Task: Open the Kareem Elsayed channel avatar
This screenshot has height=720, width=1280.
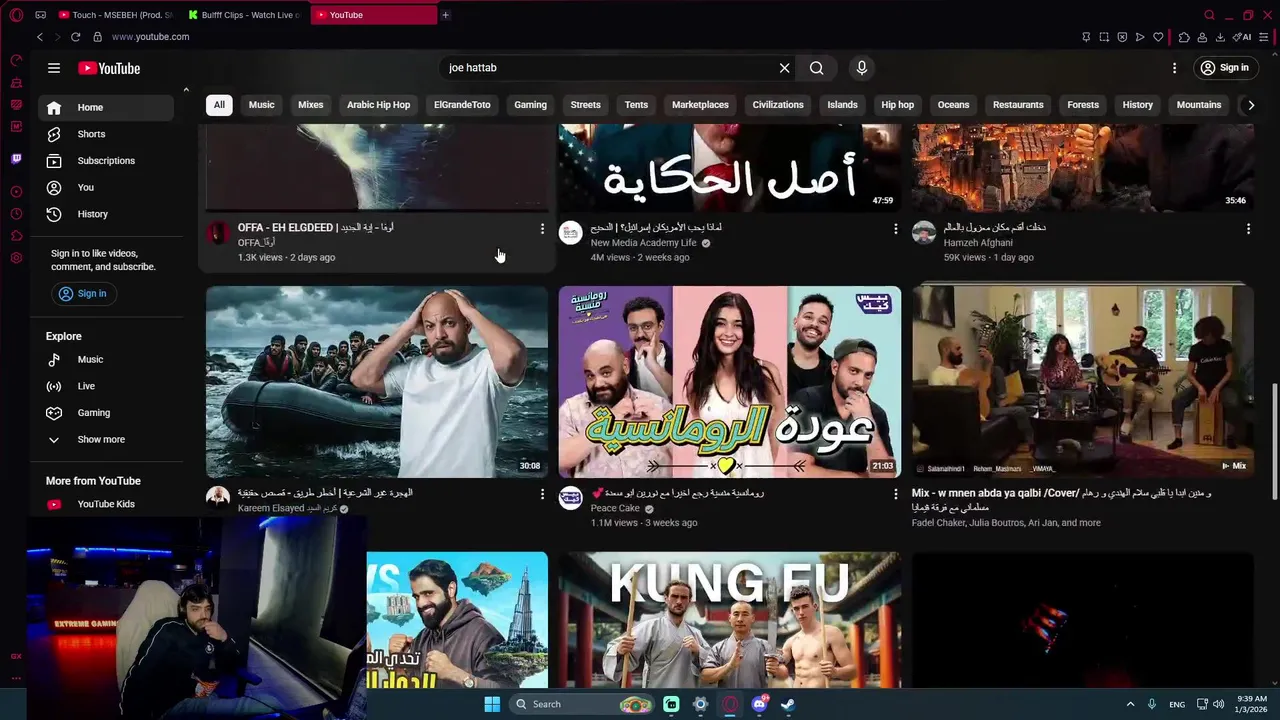Action: point(218,498)
